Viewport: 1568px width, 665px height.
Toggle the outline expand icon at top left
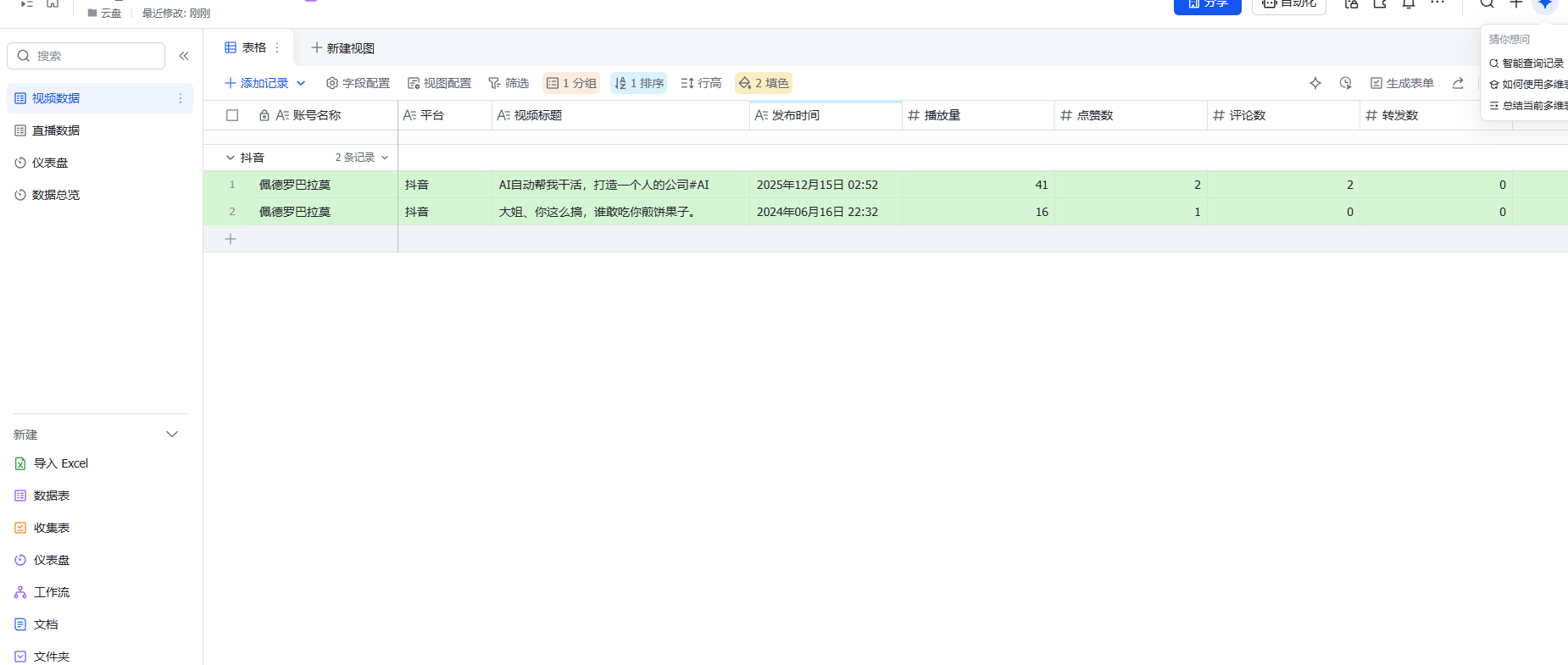click(x=27, y=4)
